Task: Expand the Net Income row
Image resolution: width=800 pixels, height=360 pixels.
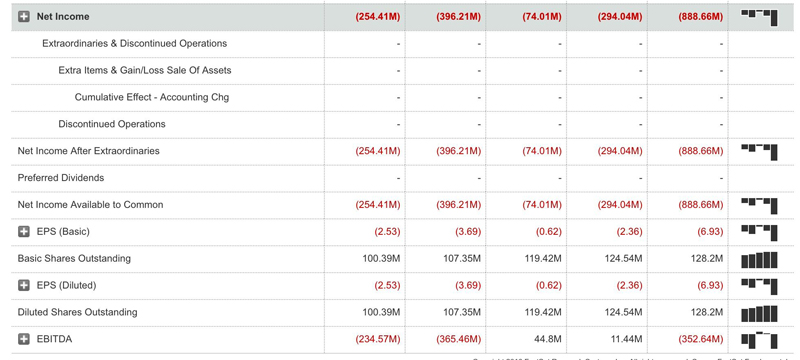Action: pos(24,17)
